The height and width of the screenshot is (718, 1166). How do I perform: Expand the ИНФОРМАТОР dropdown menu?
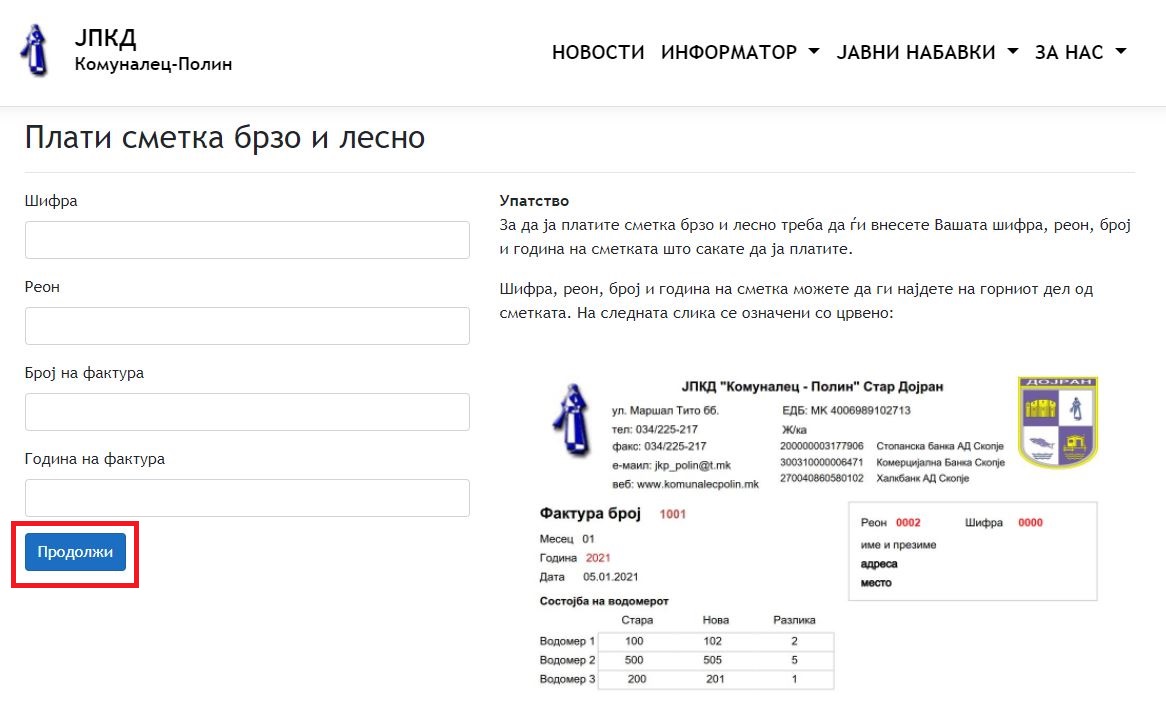[x=740, y=52]
